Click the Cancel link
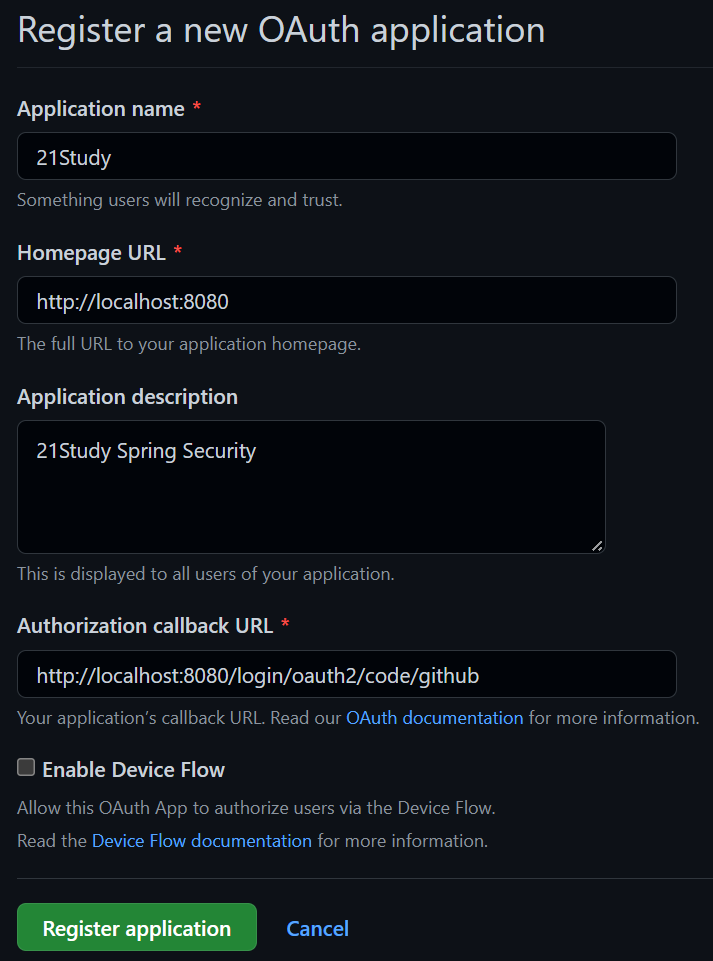 pyautogui.click(x=317, y=928)
